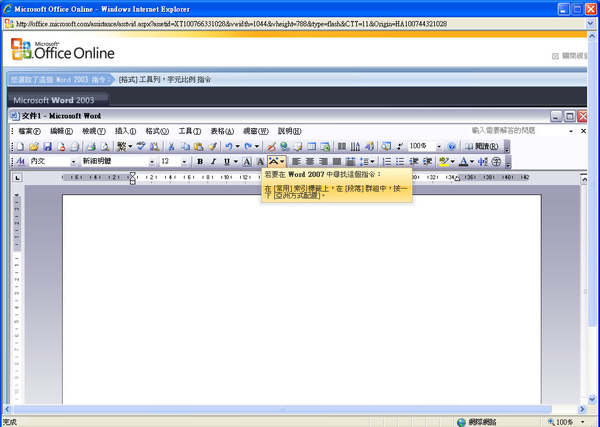The width and height of the screenshot is (600, 427).
Task: Toggle show/hide formatting marks
Action: click(400, 147)
